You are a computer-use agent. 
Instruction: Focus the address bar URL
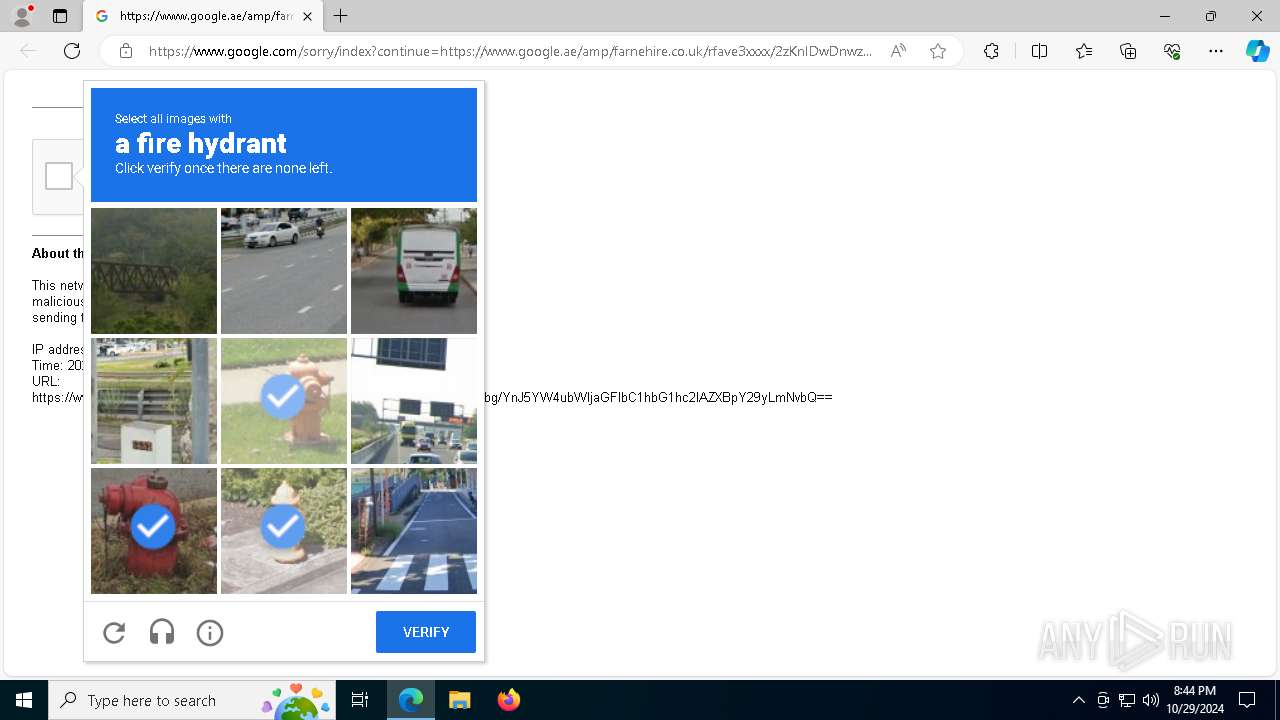click(510, 51)
